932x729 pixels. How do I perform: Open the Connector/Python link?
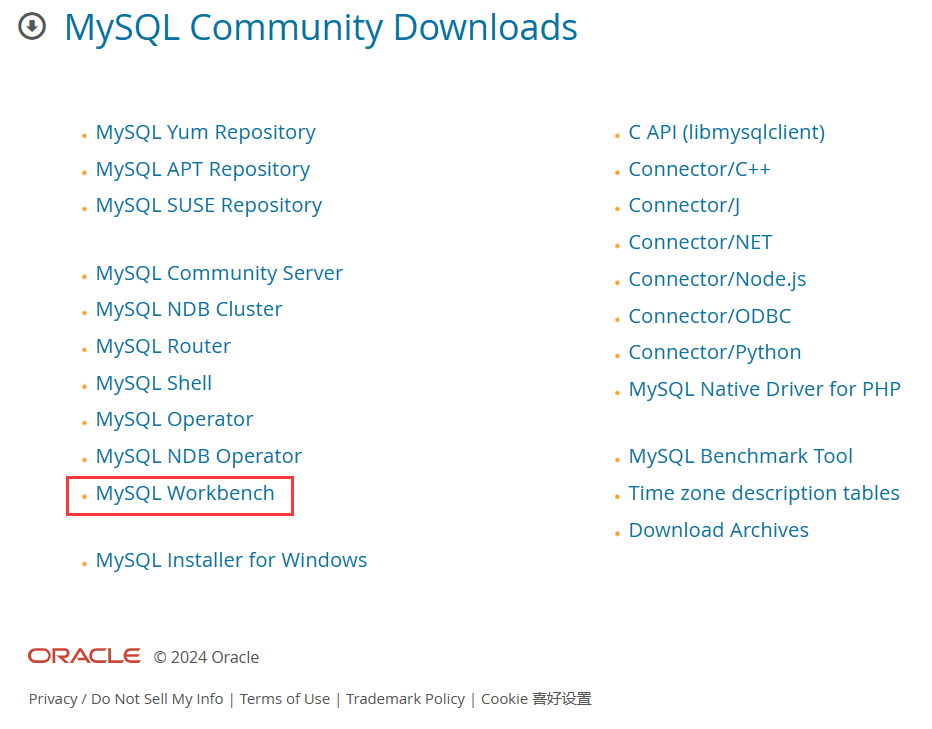(715, 353)
